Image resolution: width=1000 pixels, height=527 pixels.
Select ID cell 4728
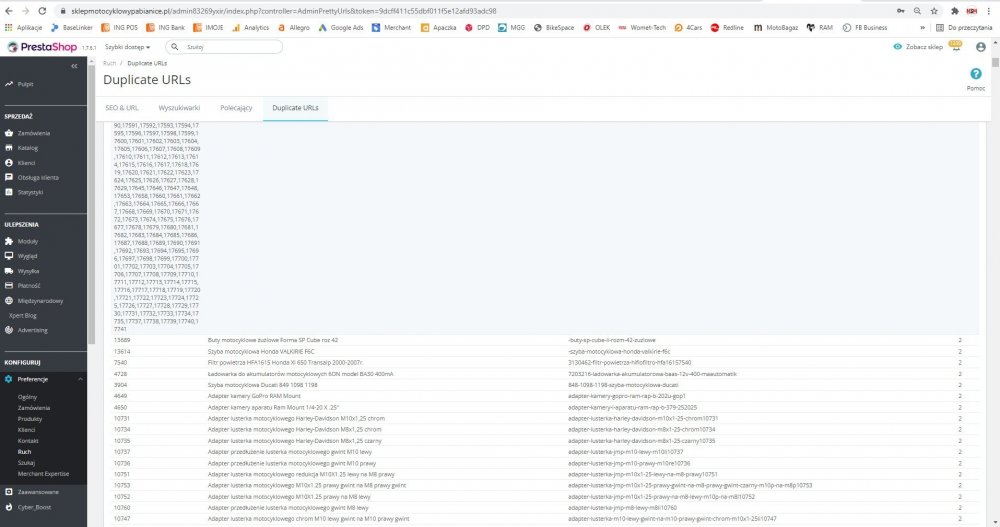121,374
